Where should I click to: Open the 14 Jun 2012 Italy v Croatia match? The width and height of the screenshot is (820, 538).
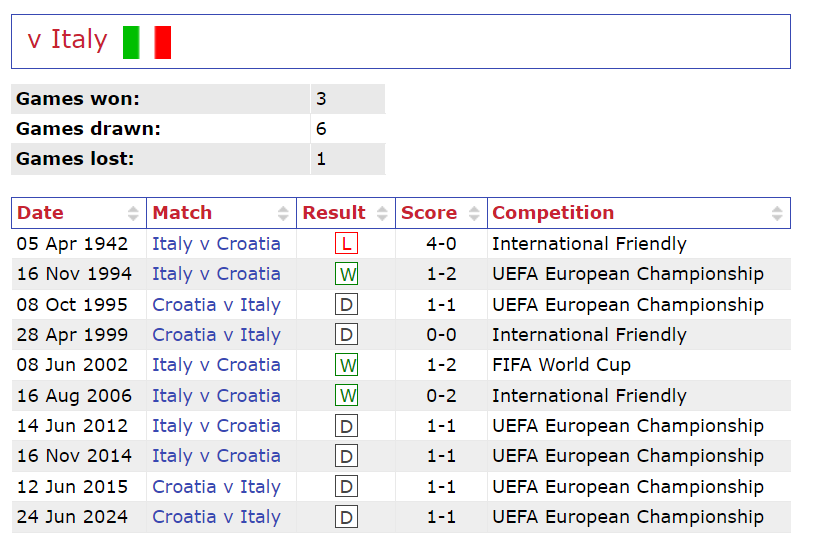[x=216, y=426]
